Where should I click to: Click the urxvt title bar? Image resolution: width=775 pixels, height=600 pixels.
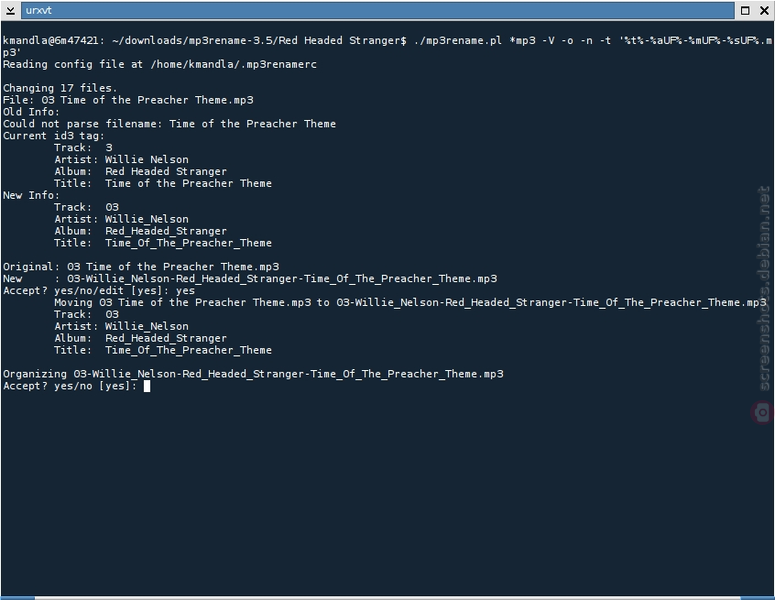pyautogui.click(x=378, y=10)
